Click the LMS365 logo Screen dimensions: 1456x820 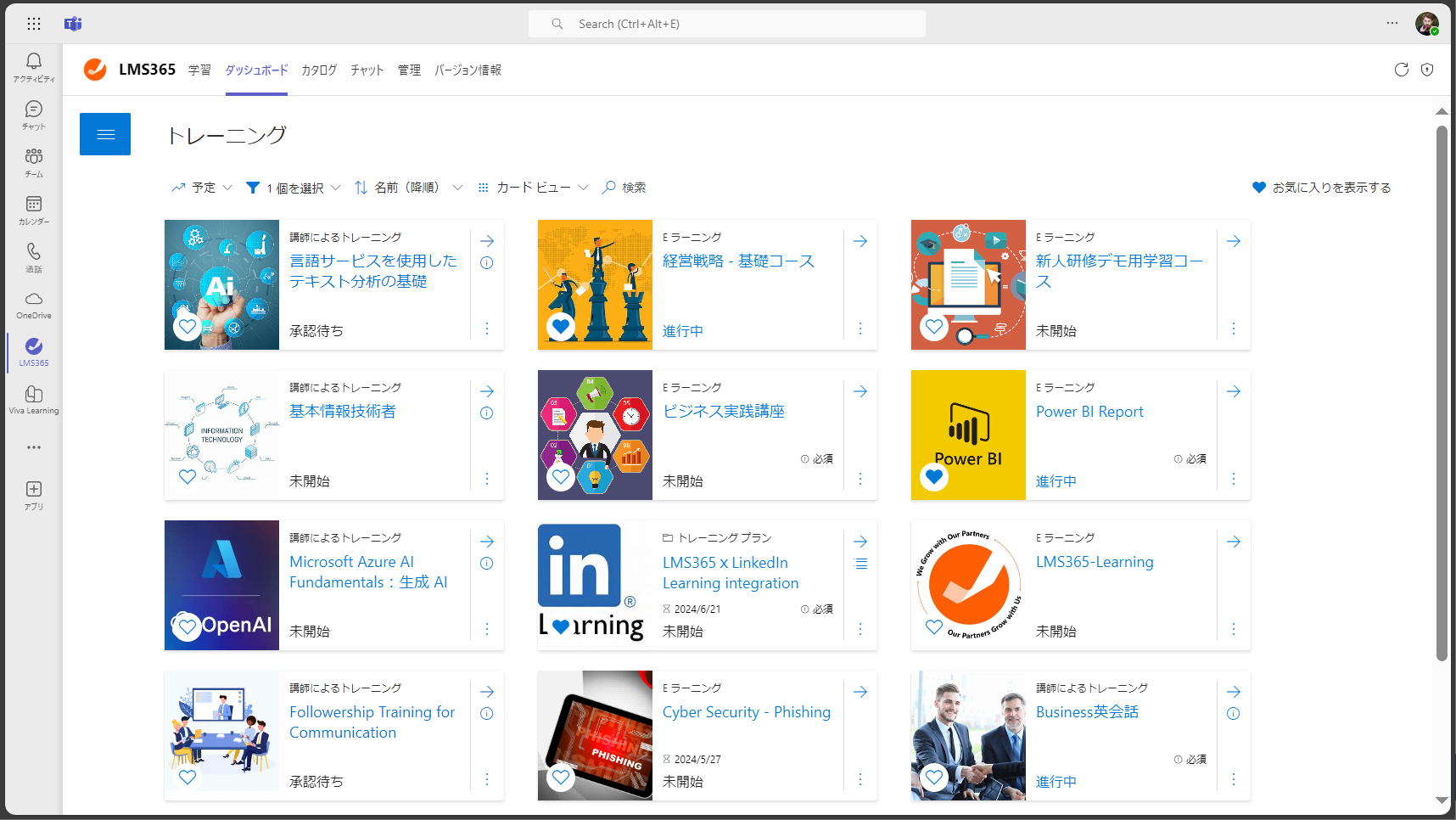[95, 70]
